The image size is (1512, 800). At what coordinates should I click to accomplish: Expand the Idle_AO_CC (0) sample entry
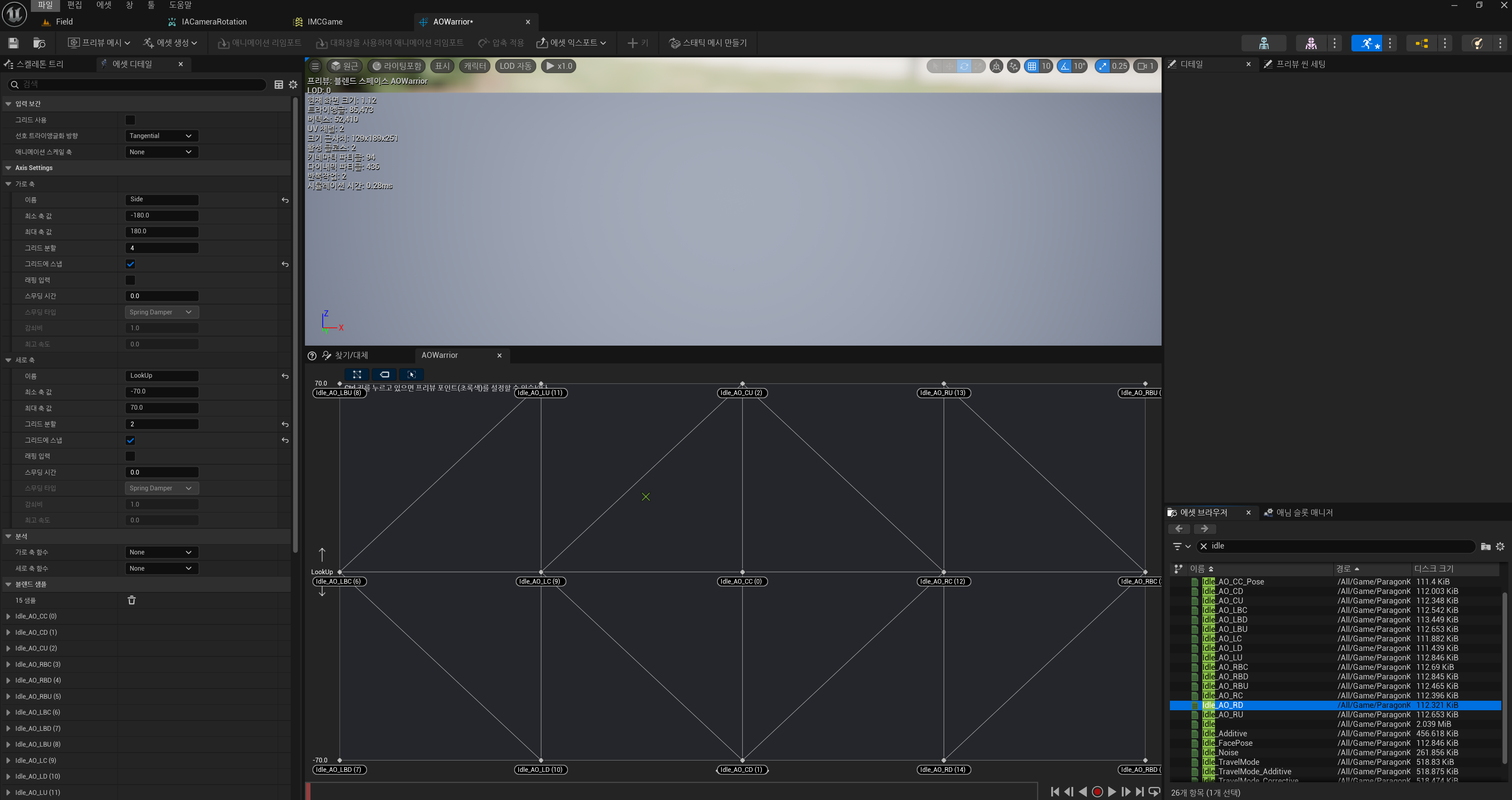click(8, 616)
